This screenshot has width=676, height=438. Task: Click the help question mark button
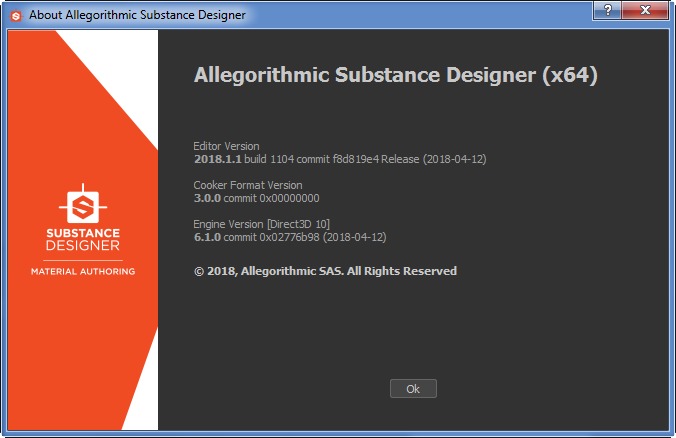[607, 10]
